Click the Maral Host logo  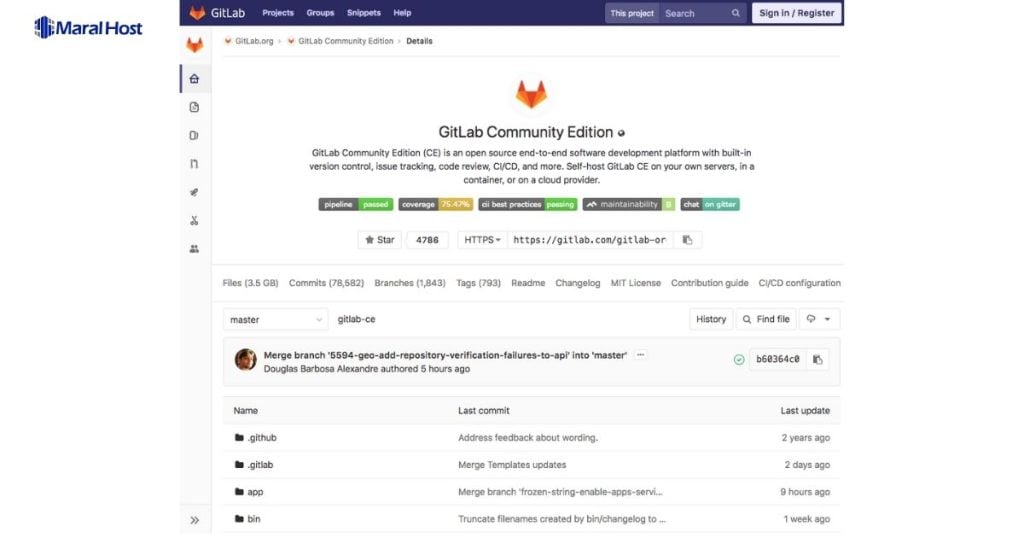click(x=88, y=27)
